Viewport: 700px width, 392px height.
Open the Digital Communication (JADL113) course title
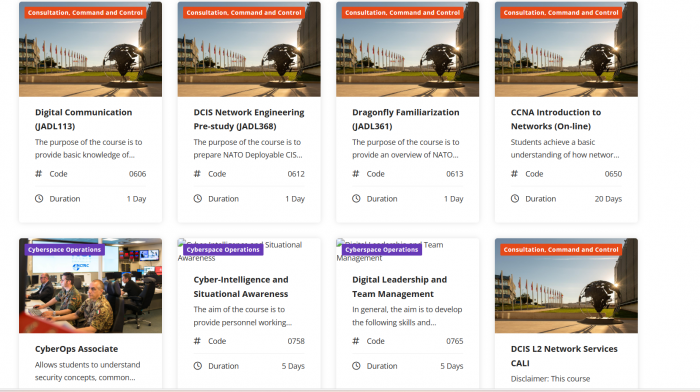83,119
